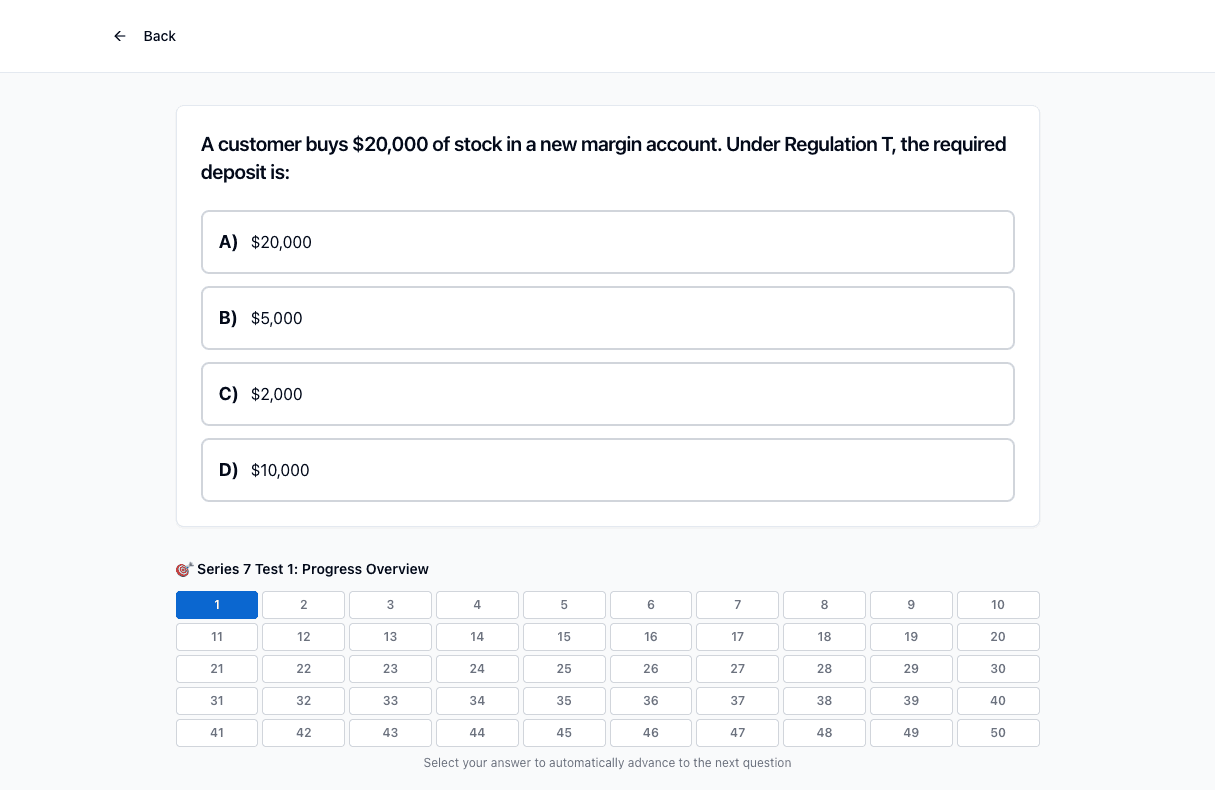
Task: Jump to question 2
Action: 304,605
